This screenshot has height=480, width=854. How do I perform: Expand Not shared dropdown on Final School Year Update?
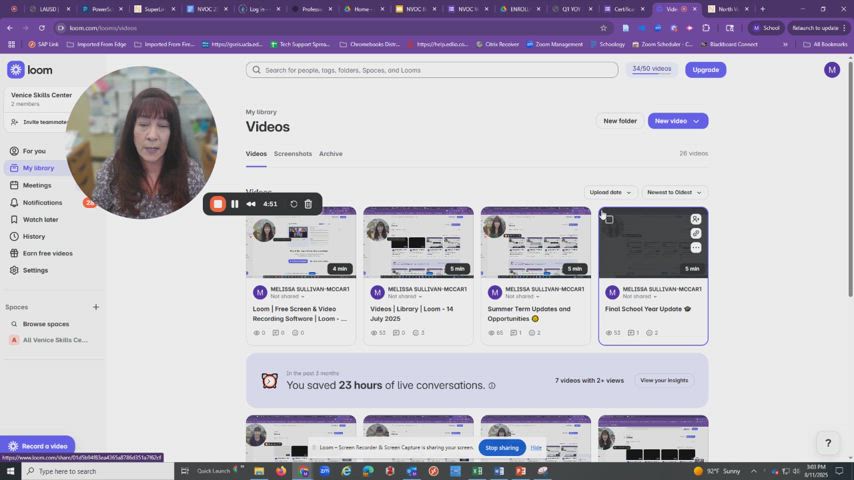639,296
